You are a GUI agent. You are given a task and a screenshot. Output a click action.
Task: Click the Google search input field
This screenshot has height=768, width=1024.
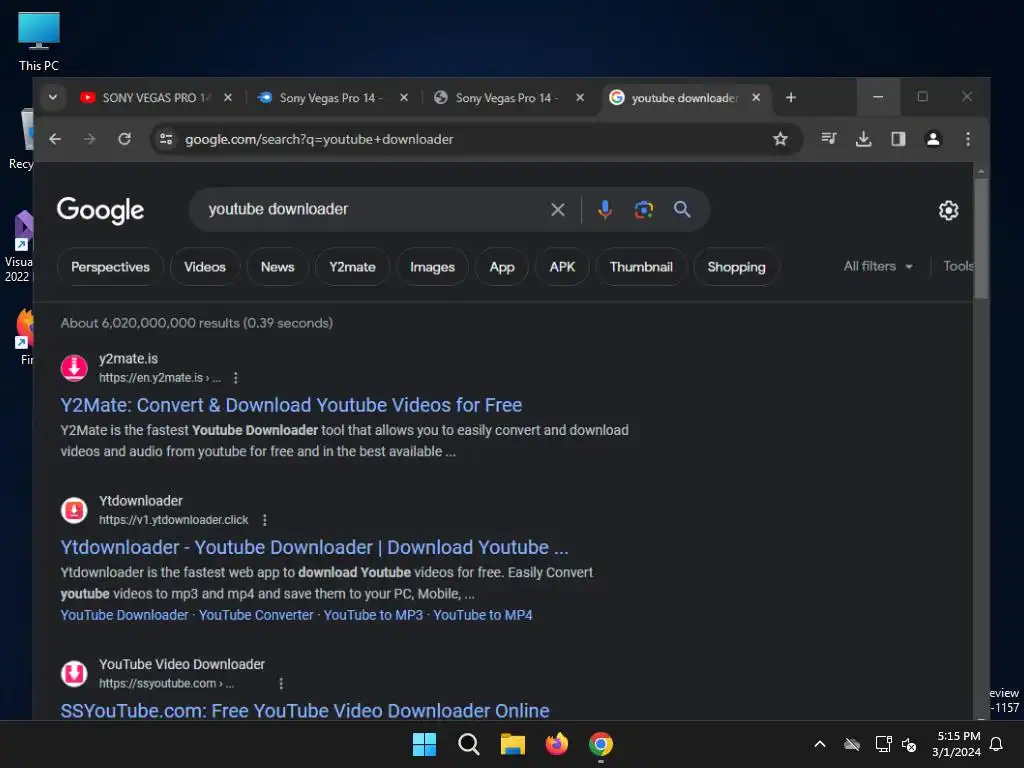tap(372, 210)
